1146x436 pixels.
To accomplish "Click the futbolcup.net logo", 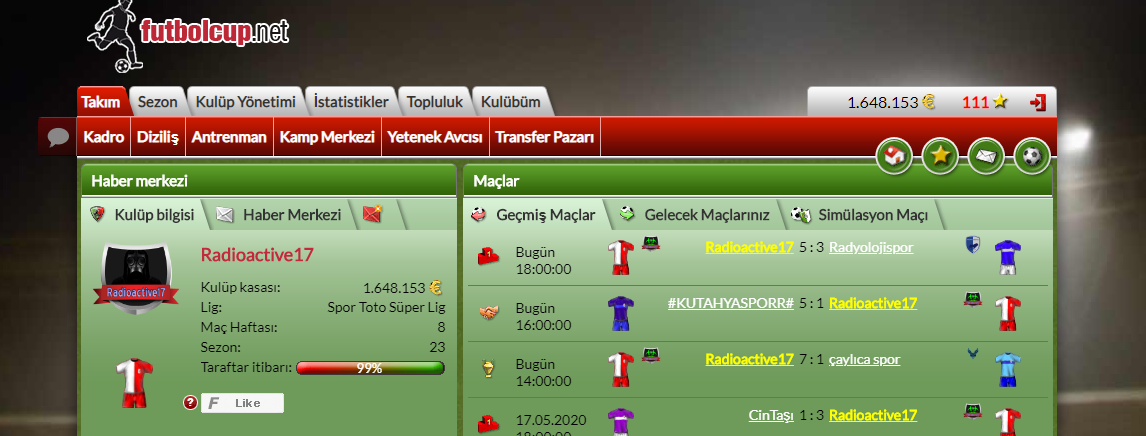I will (x=188, y=36).
